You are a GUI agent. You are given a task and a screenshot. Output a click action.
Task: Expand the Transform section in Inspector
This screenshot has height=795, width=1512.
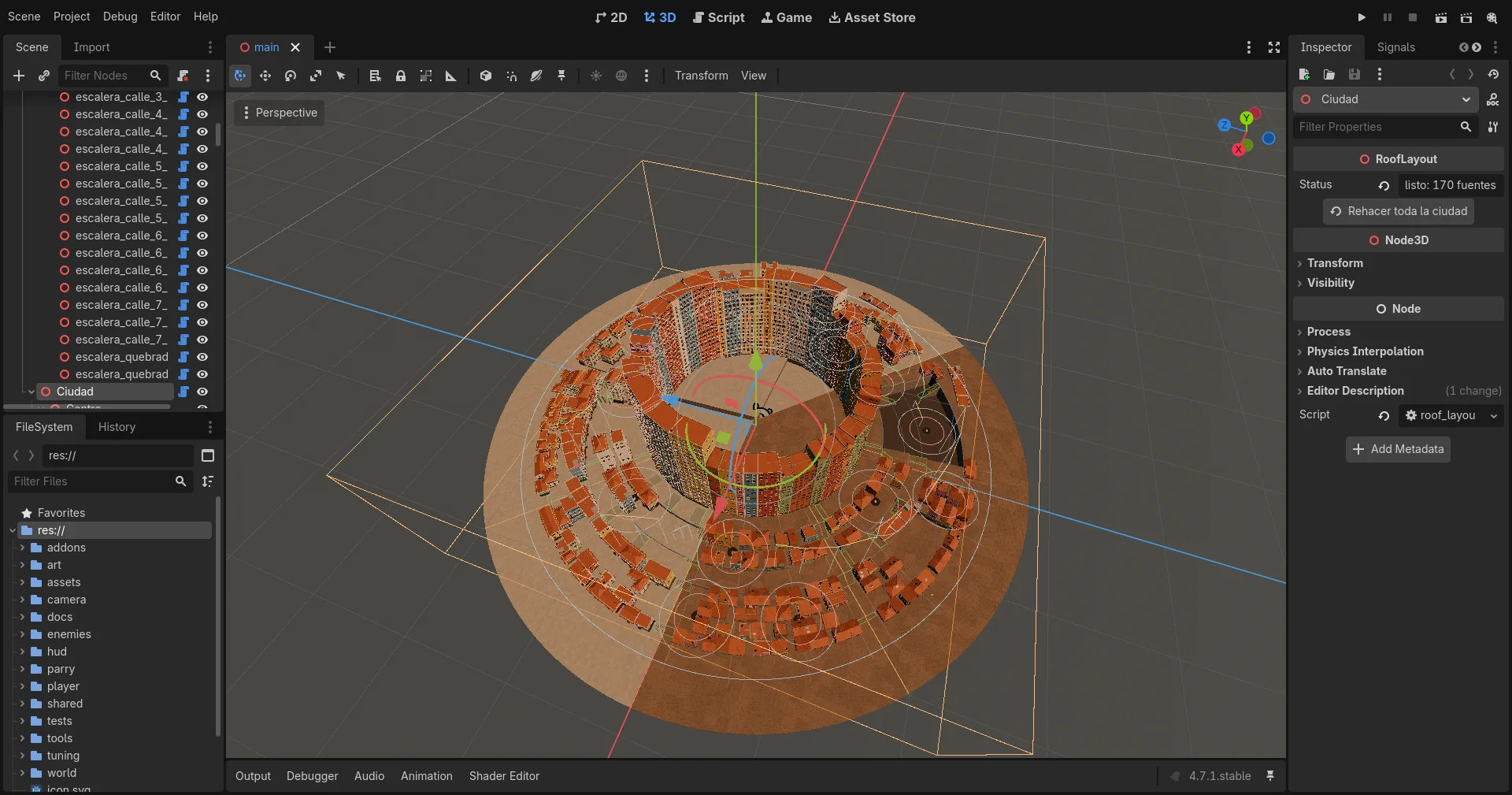tap(1335, 263)
